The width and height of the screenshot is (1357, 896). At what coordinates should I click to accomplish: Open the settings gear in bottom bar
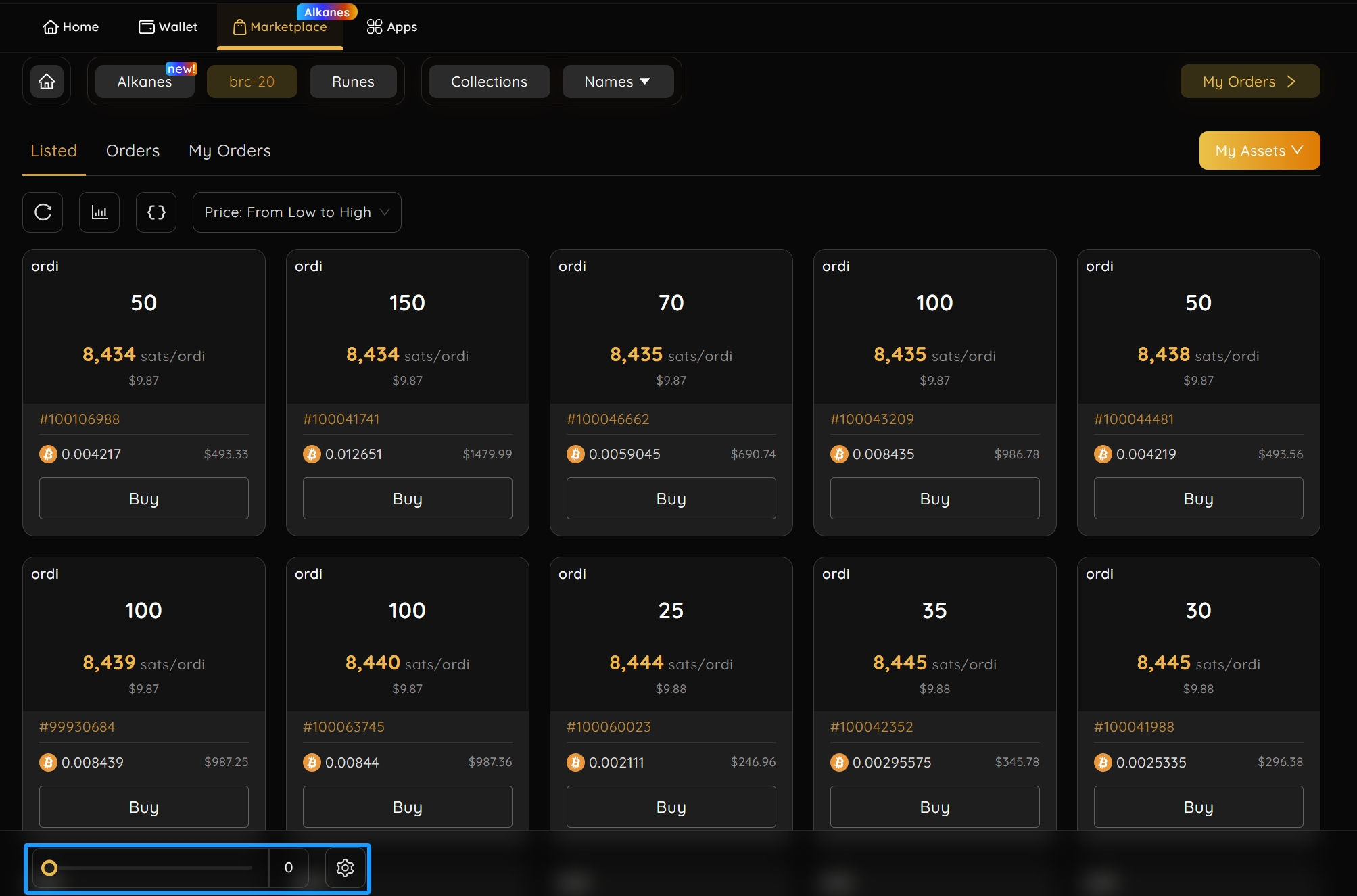[345, 868]
